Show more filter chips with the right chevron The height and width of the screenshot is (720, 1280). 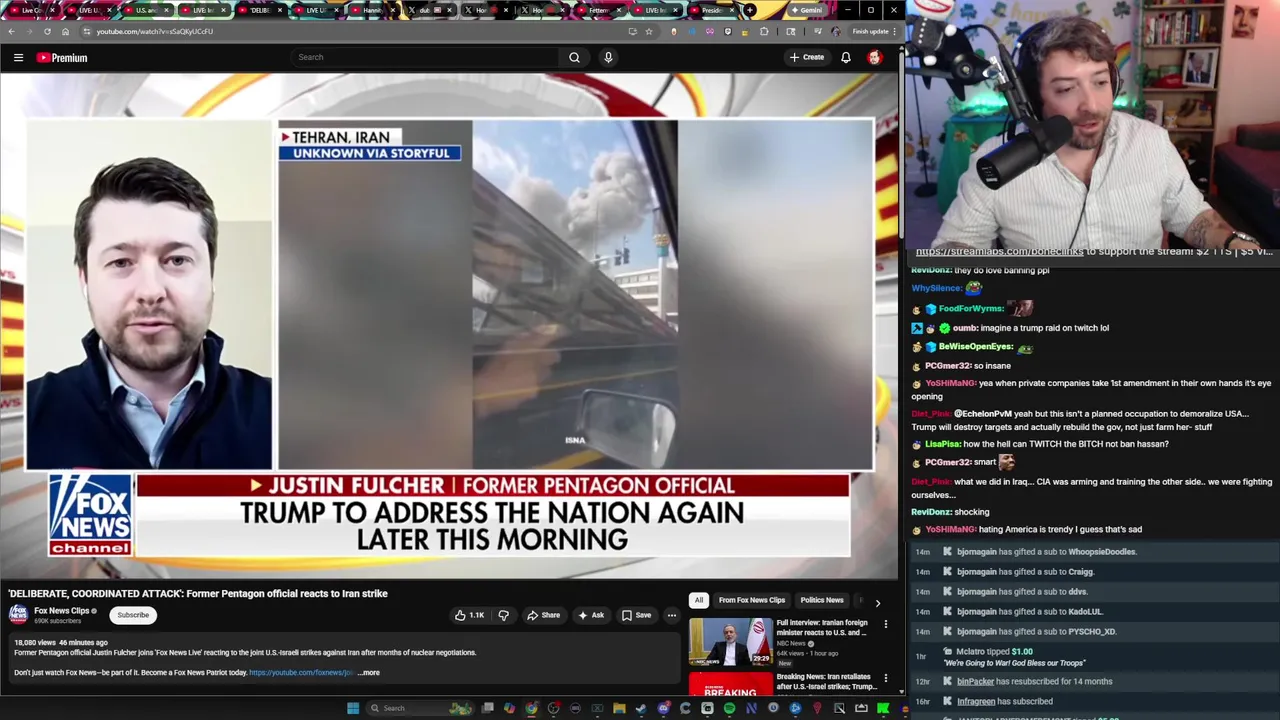(877, 603)
